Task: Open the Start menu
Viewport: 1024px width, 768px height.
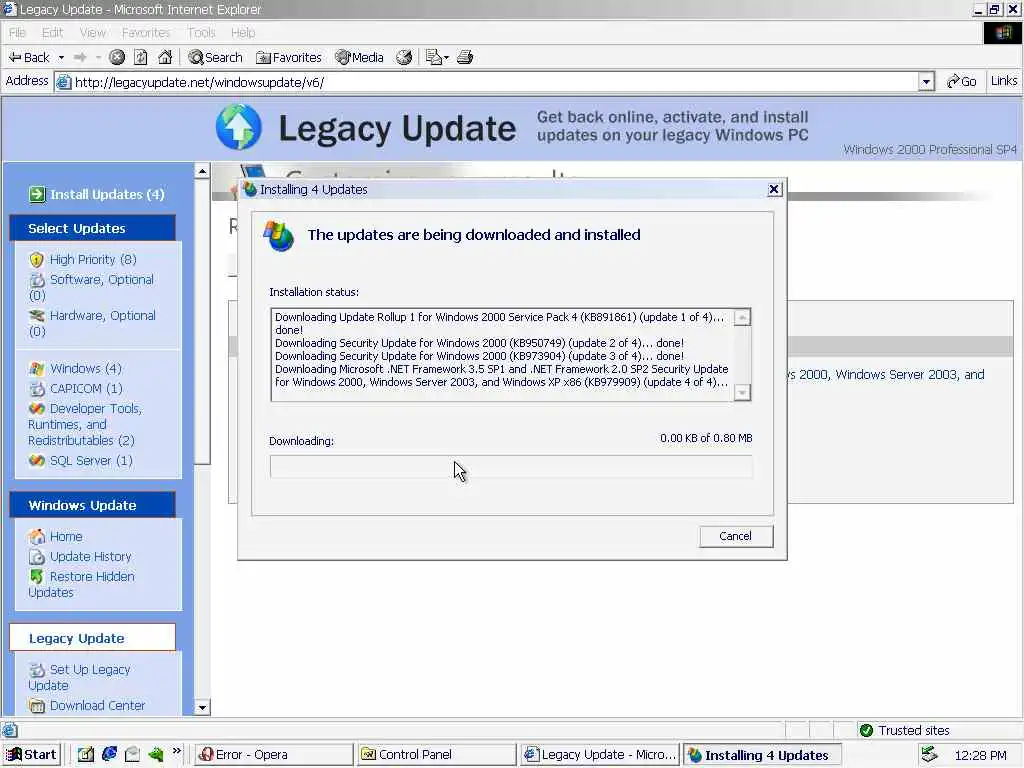Action: coord(31,755)
